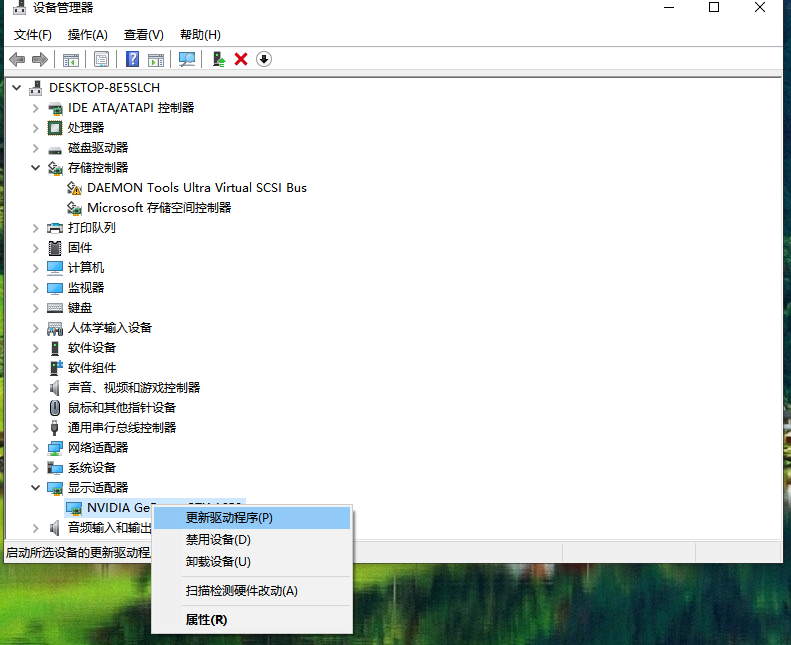Select Microsoft 存储空间控制器 device
791x645 pixels.
[159, 208]
